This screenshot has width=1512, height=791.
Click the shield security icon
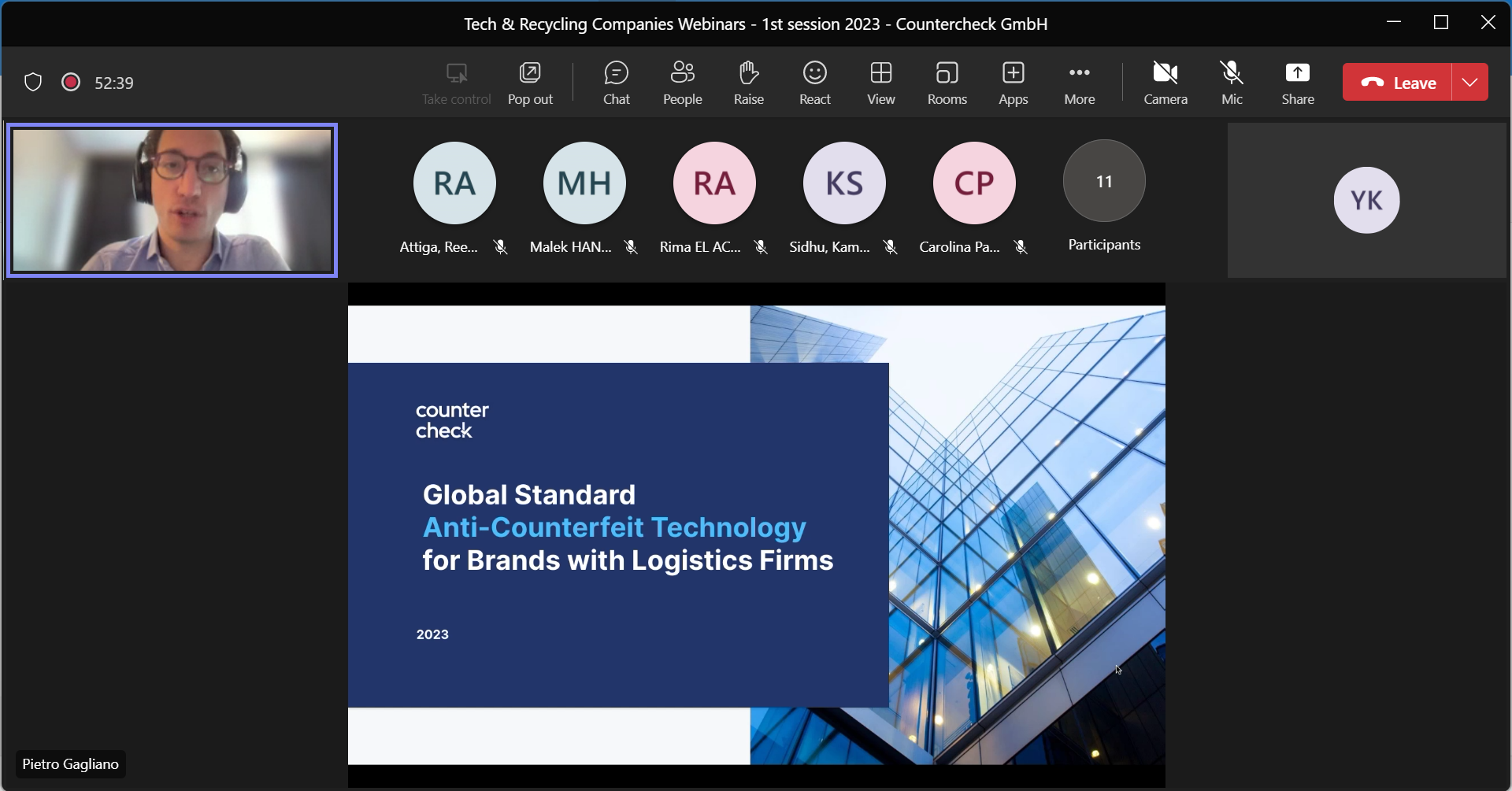point(33,82)
